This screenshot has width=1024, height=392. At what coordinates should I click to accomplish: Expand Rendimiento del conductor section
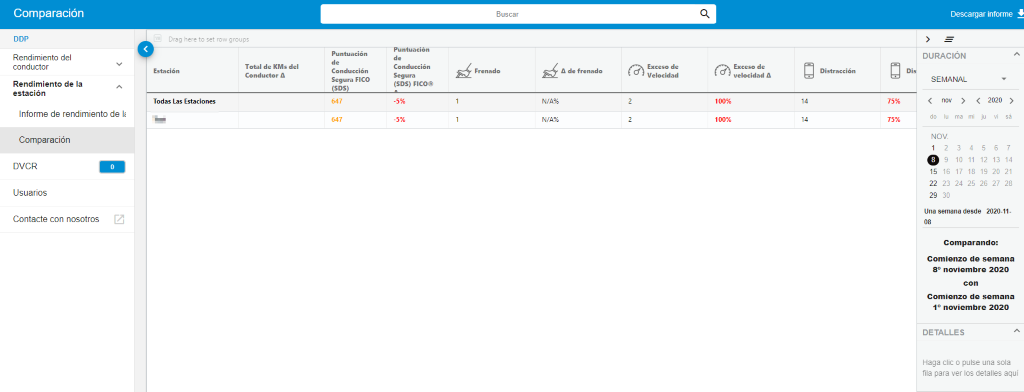pyautogui.click(x=67, y=62)
